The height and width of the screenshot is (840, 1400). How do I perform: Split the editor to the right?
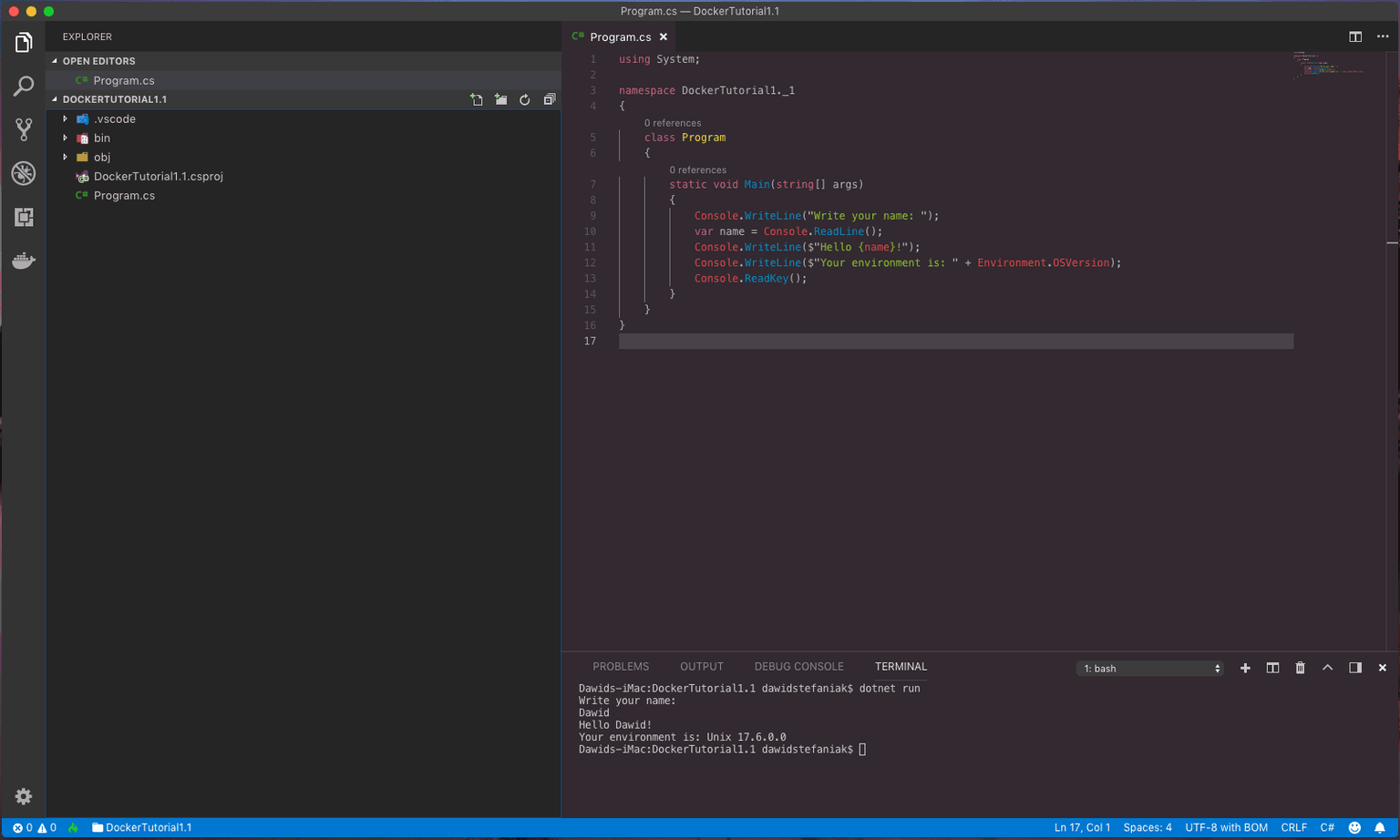[x=1355, y=36]
